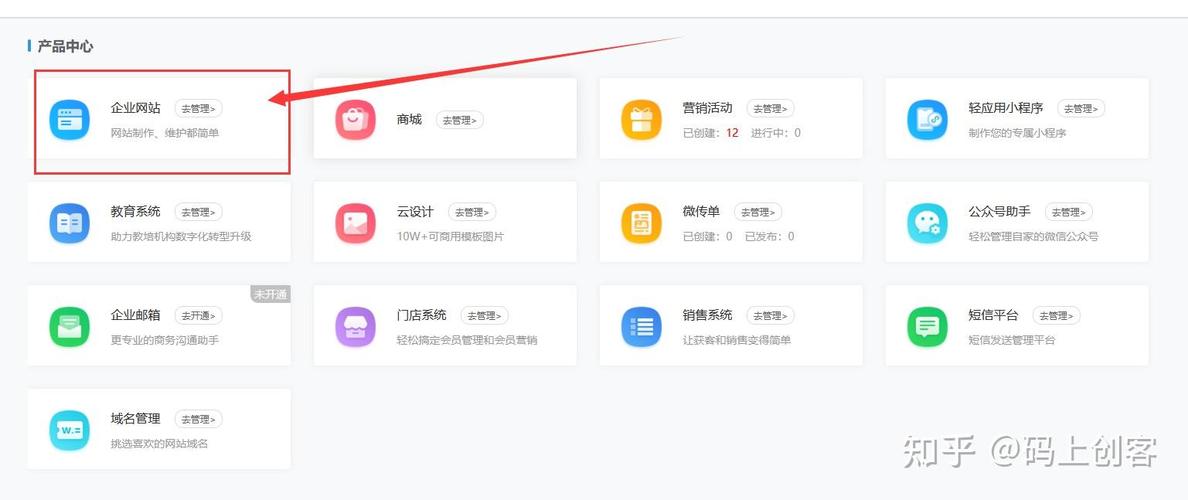Click the 产品中心 section heading
The image size is (1188, 500).
click(65, 47)
